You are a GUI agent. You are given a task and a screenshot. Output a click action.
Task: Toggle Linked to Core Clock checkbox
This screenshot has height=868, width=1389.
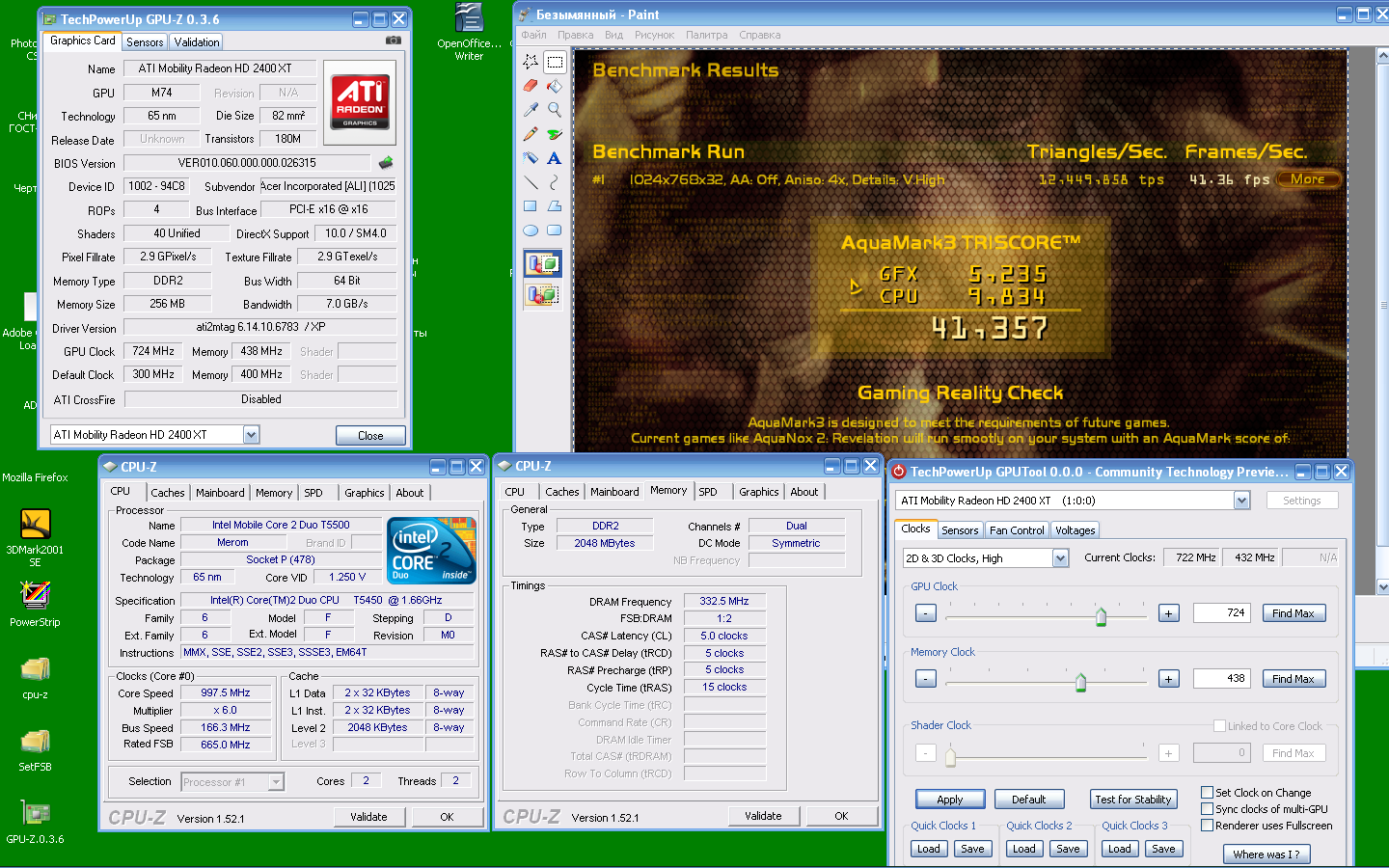pos(1219,726)
